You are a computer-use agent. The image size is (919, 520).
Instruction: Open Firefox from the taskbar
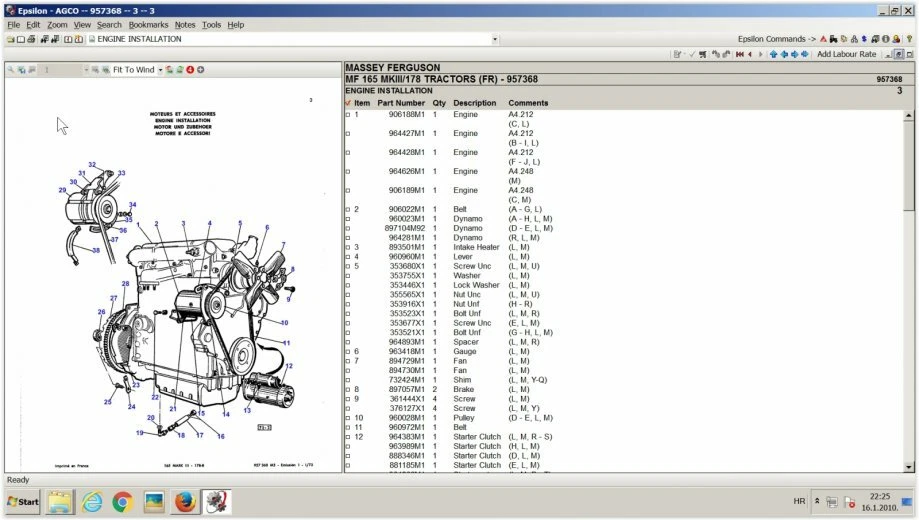tap(185, 502)
